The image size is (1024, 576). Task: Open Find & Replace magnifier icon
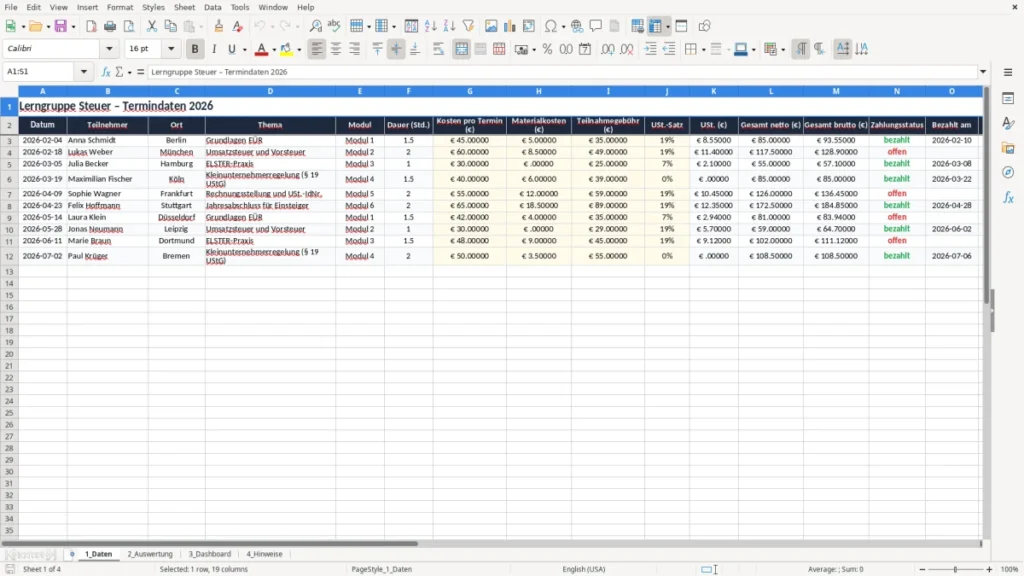click(315, 26)
